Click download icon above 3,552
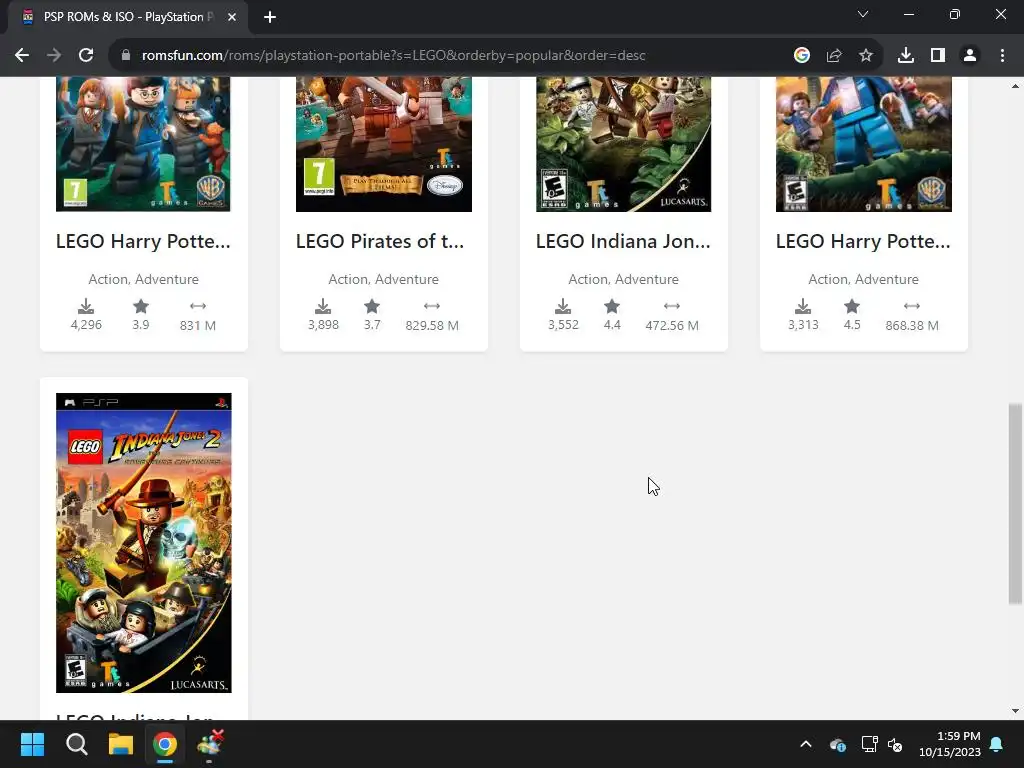Image resolution: width=1024 pixels, height=768 pixels. 563,306
